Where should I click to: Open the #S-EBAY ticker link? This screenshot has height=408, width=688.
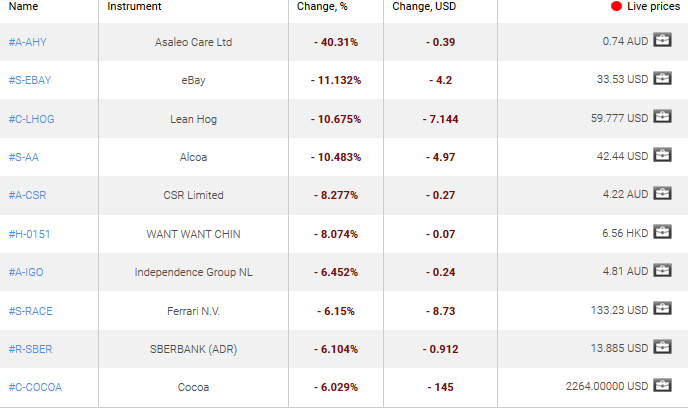[x=30, y=80]
